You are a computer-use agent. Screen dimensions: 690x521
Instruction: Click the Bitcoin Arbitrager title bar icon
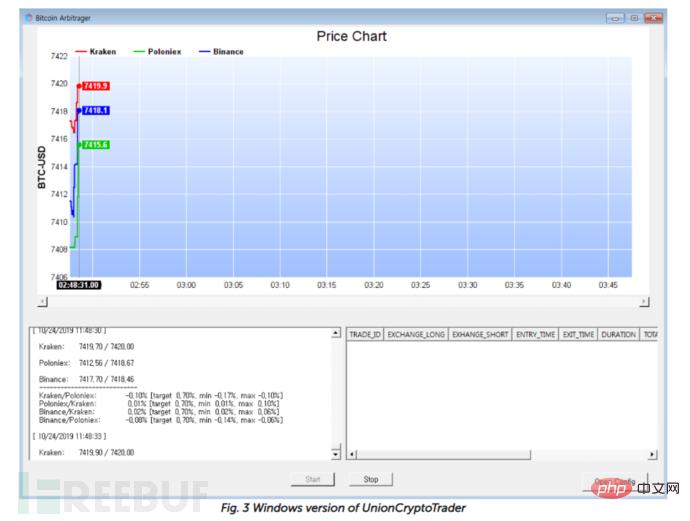(29, 18)
